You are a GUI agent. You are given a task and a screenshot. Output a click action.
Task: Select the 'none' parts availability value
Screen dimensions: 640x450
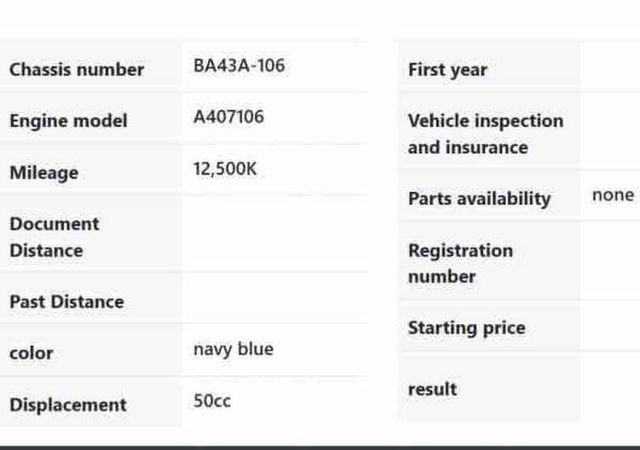(613, 195)
